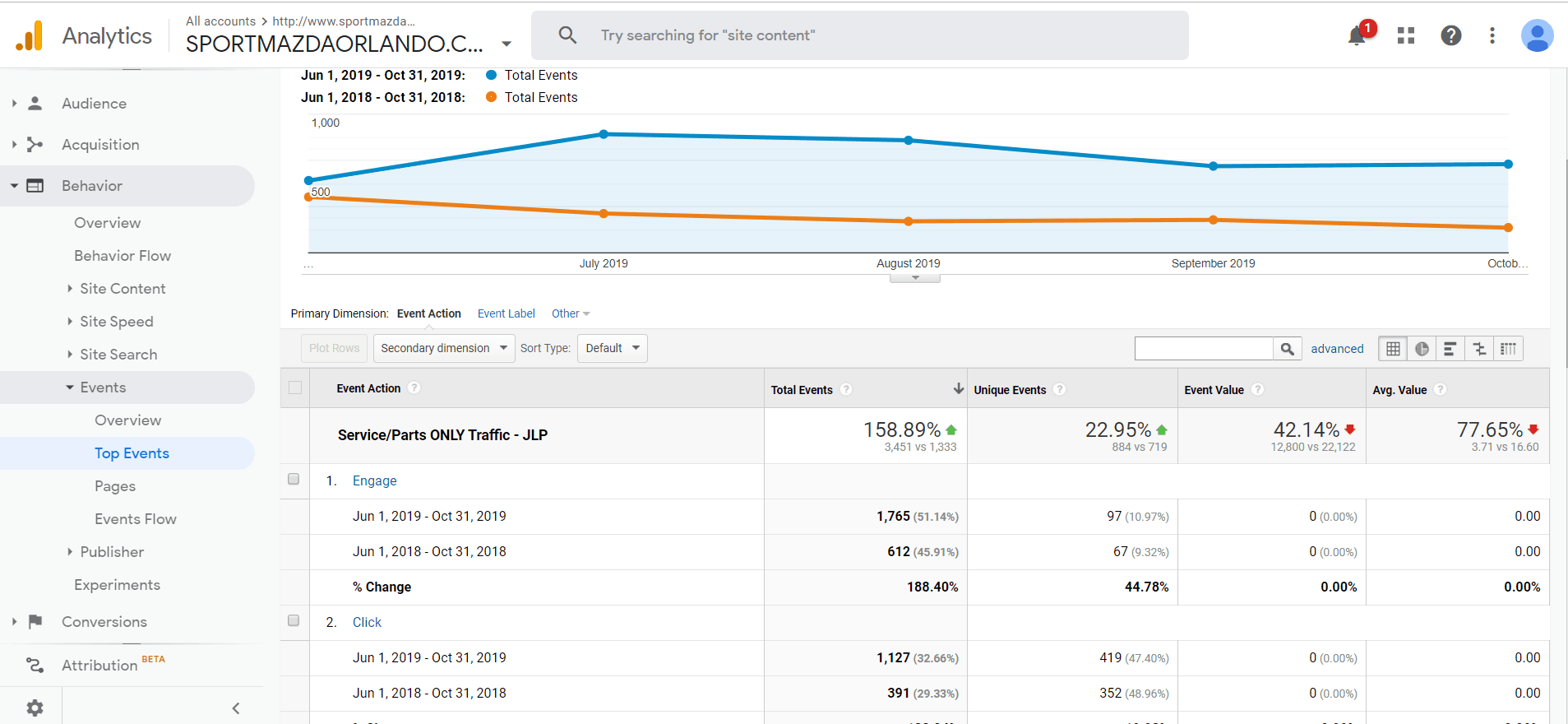Click the July 2019 blue data point
The image size is (1568, 724).
pos(604,134)
